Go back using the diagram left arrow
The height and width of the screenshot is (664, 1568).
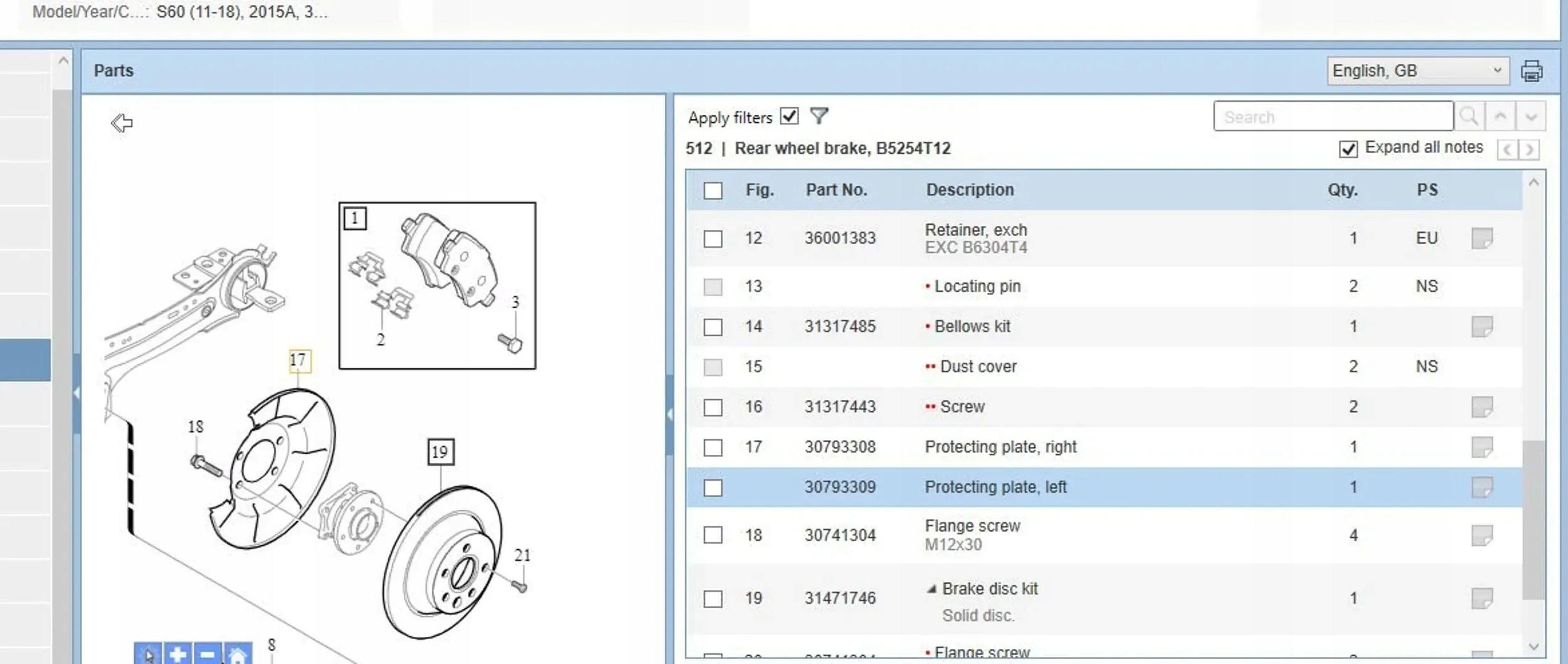(x=122, y=123)
